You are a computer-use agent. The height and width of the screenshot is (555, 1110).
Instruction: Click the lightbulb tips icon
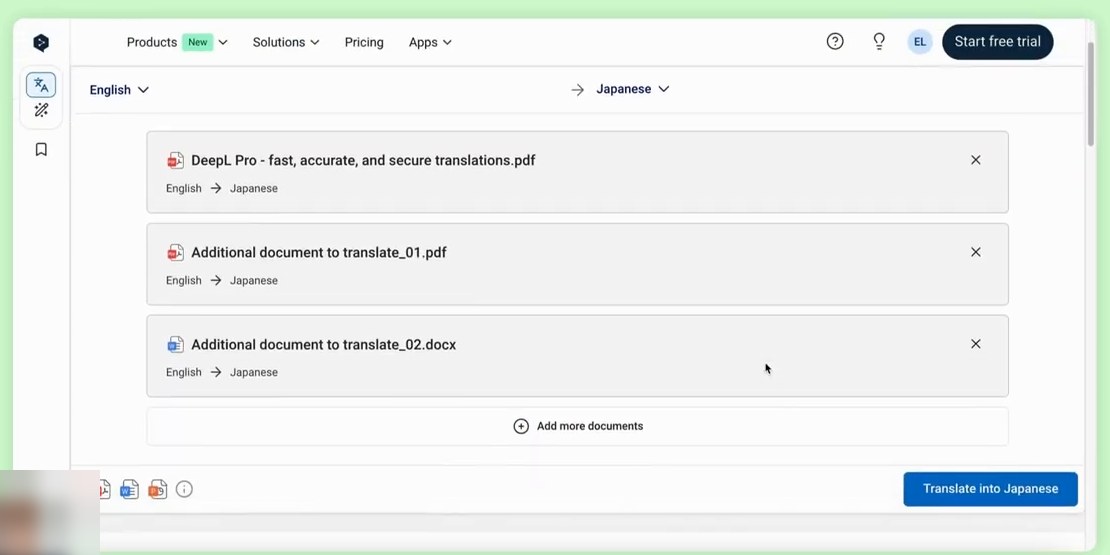click(x=879, y=42)
